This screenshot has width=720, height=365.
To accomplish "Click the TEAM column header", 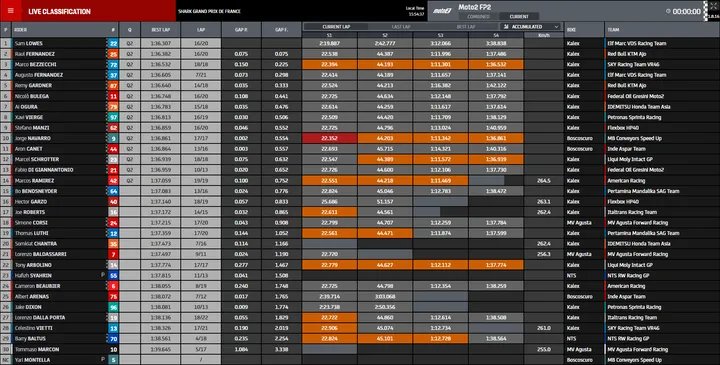I will tap(613, 30).
